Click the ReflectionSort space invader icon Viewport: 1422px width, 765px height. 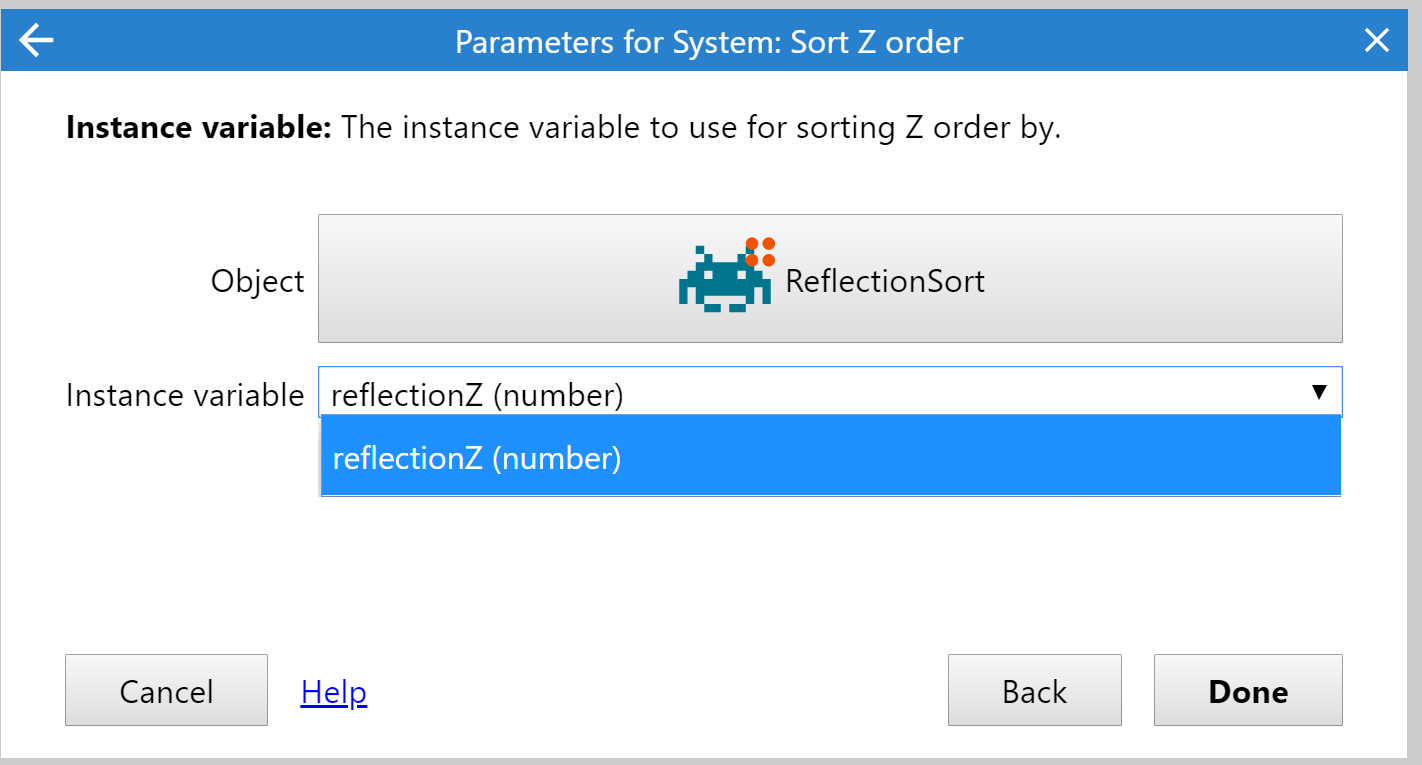724,279
